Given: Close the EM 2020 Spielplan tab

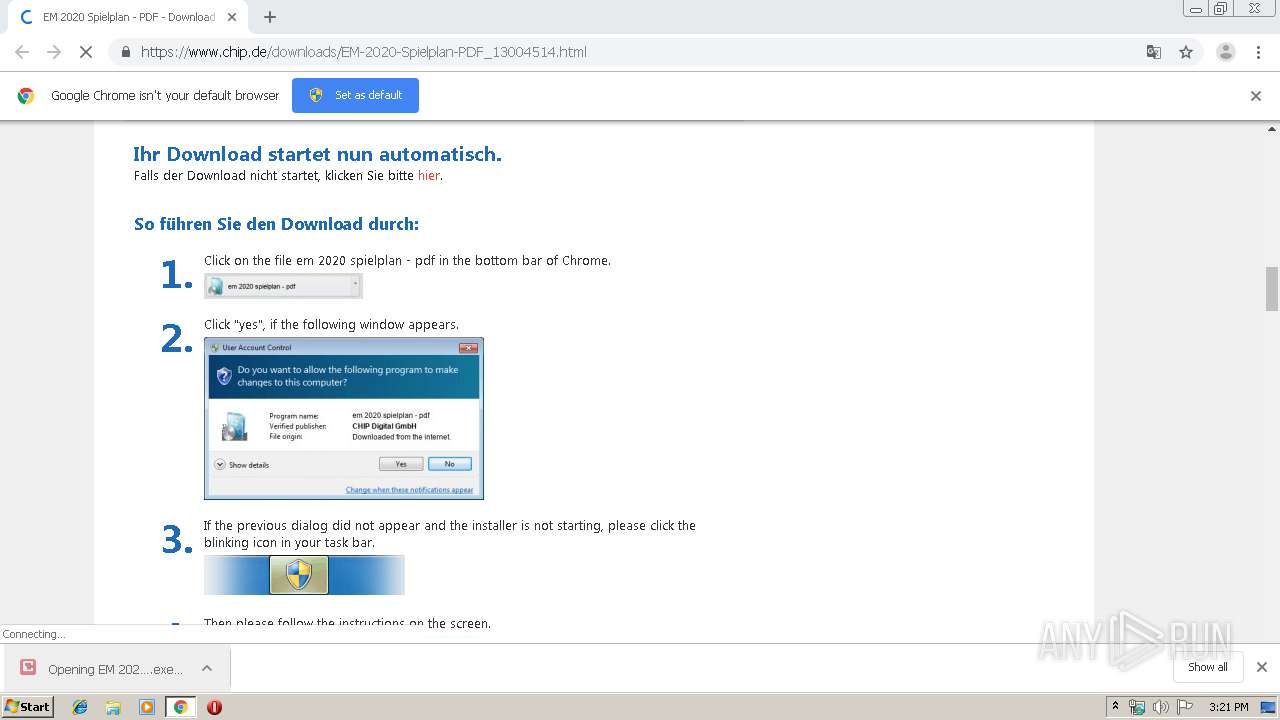Looking at the screenshot, I should [232, 17].
